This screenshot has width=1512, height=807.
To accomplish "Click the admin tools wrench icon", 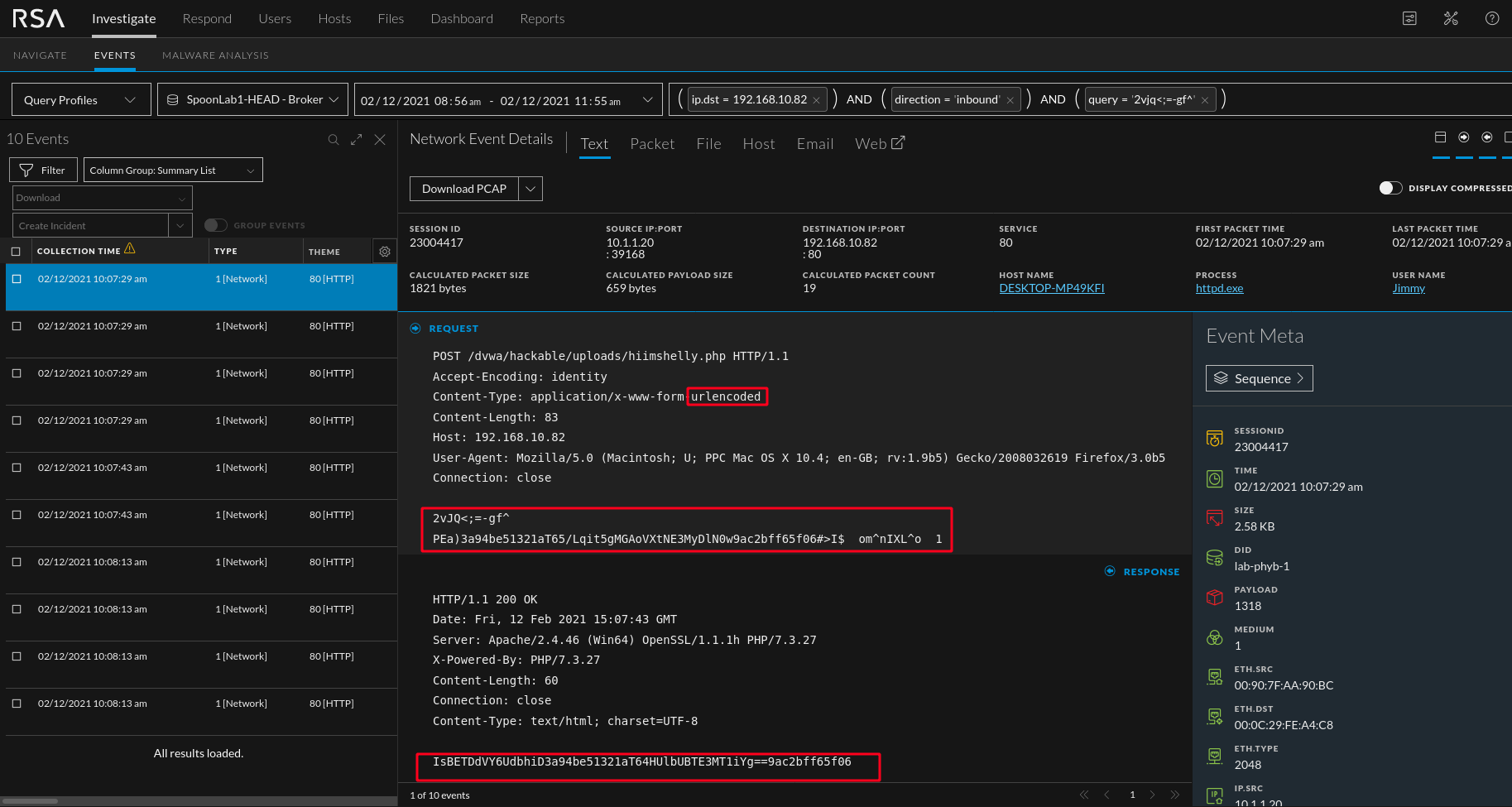I will [x=1451, y=18].
